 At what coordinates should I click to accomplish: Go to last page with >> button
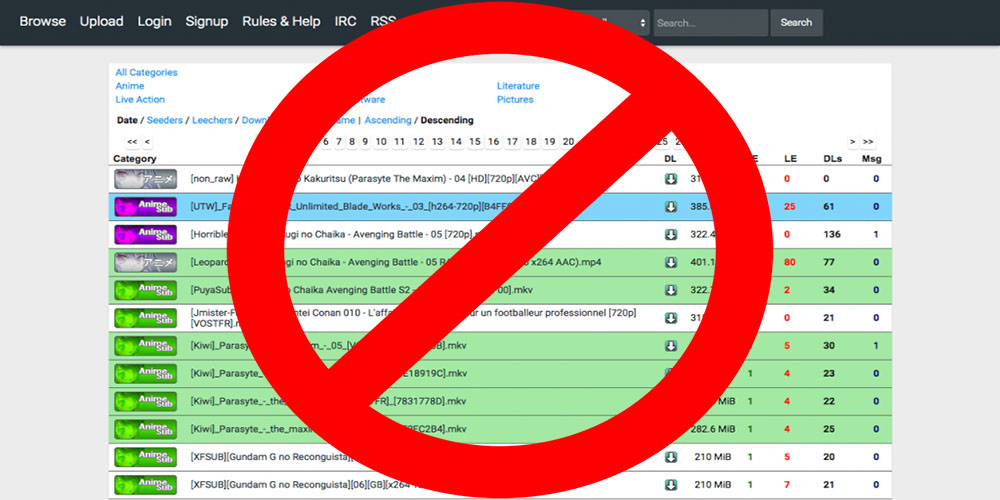(868, 142)
